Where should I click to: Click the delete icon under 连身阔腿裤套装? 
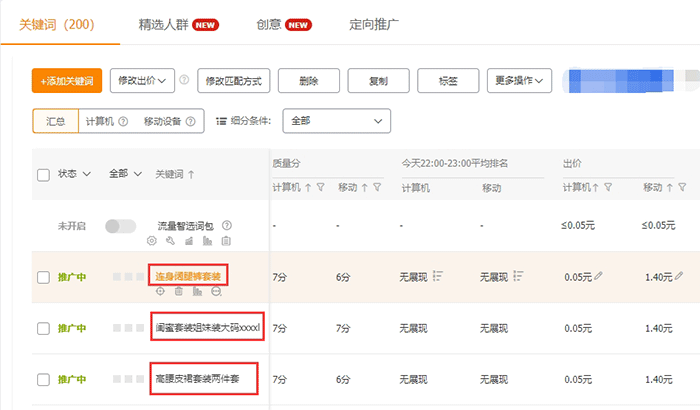(x=178, y=291)
